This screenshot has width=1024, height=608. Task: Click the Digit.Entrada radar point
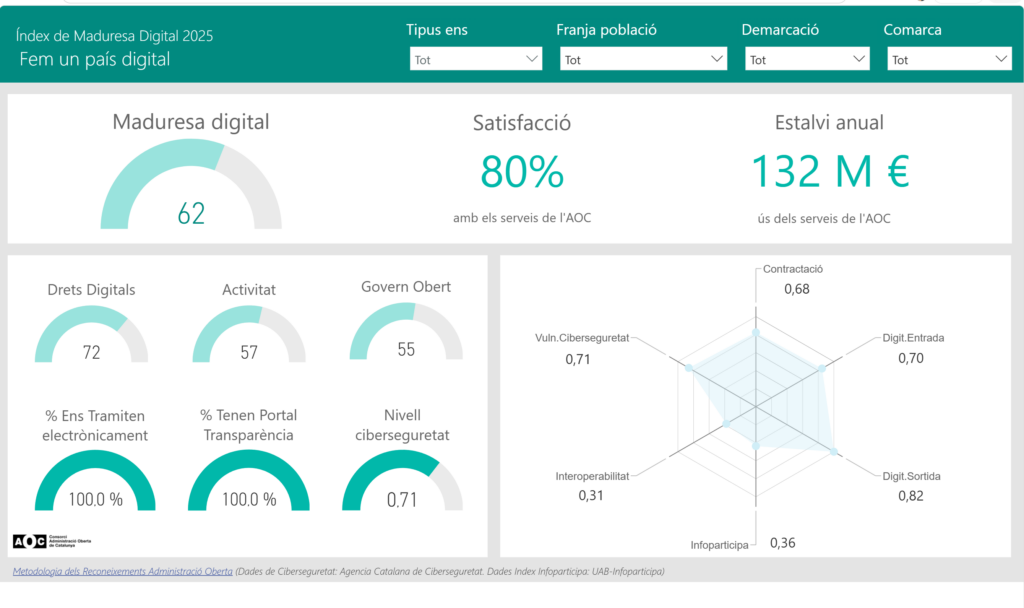click(x=822, y=369)
